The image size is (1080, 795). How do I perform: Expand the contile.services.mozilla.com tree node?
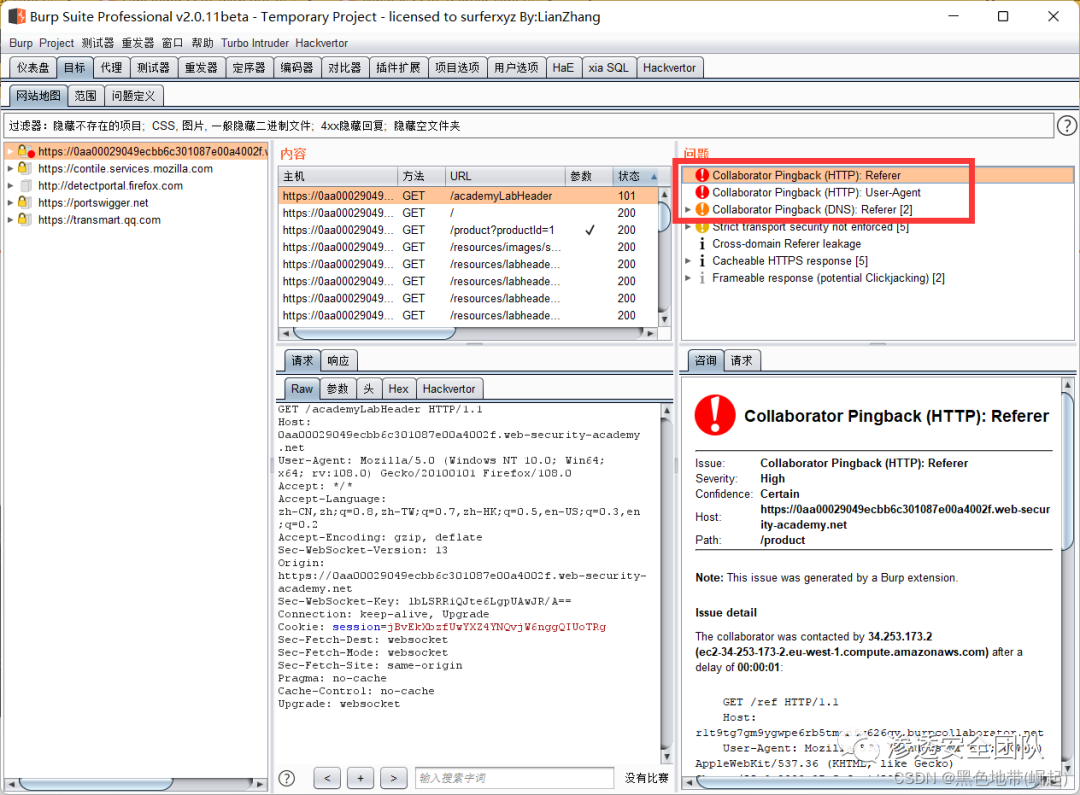pyautogui.click(x=10, y=168)
